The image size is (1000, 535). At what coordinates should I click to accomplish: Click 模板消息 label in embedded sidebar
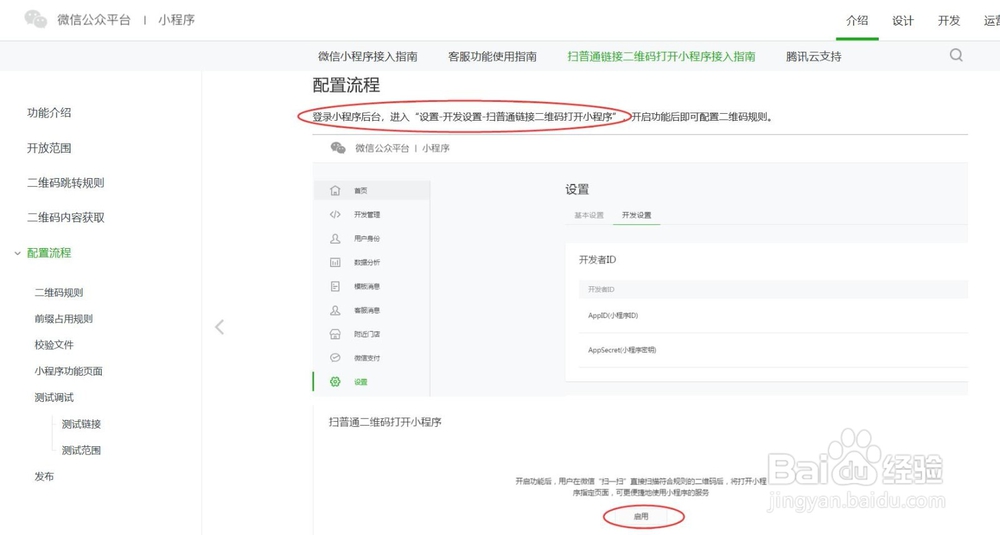click(x=367, y=286)
